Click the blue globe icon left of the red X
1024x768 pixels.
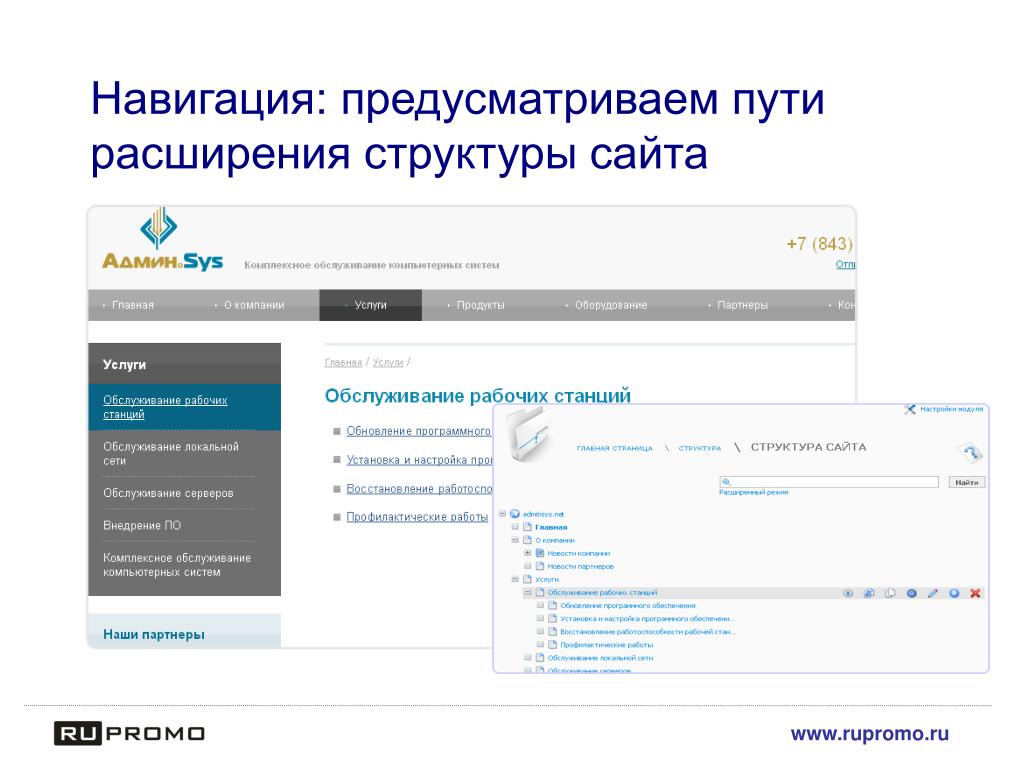click(954, 593)
